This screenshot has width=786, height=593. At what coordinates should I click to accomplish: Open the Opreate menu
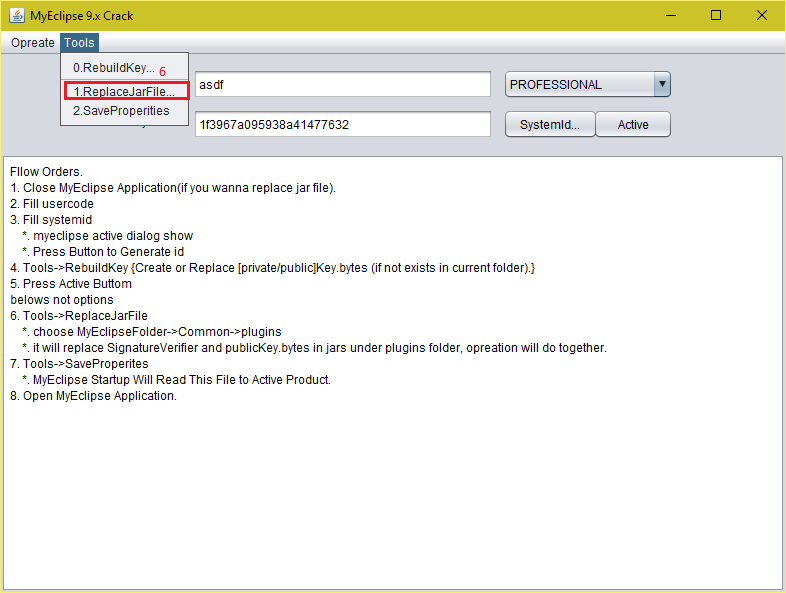point(33,43)
